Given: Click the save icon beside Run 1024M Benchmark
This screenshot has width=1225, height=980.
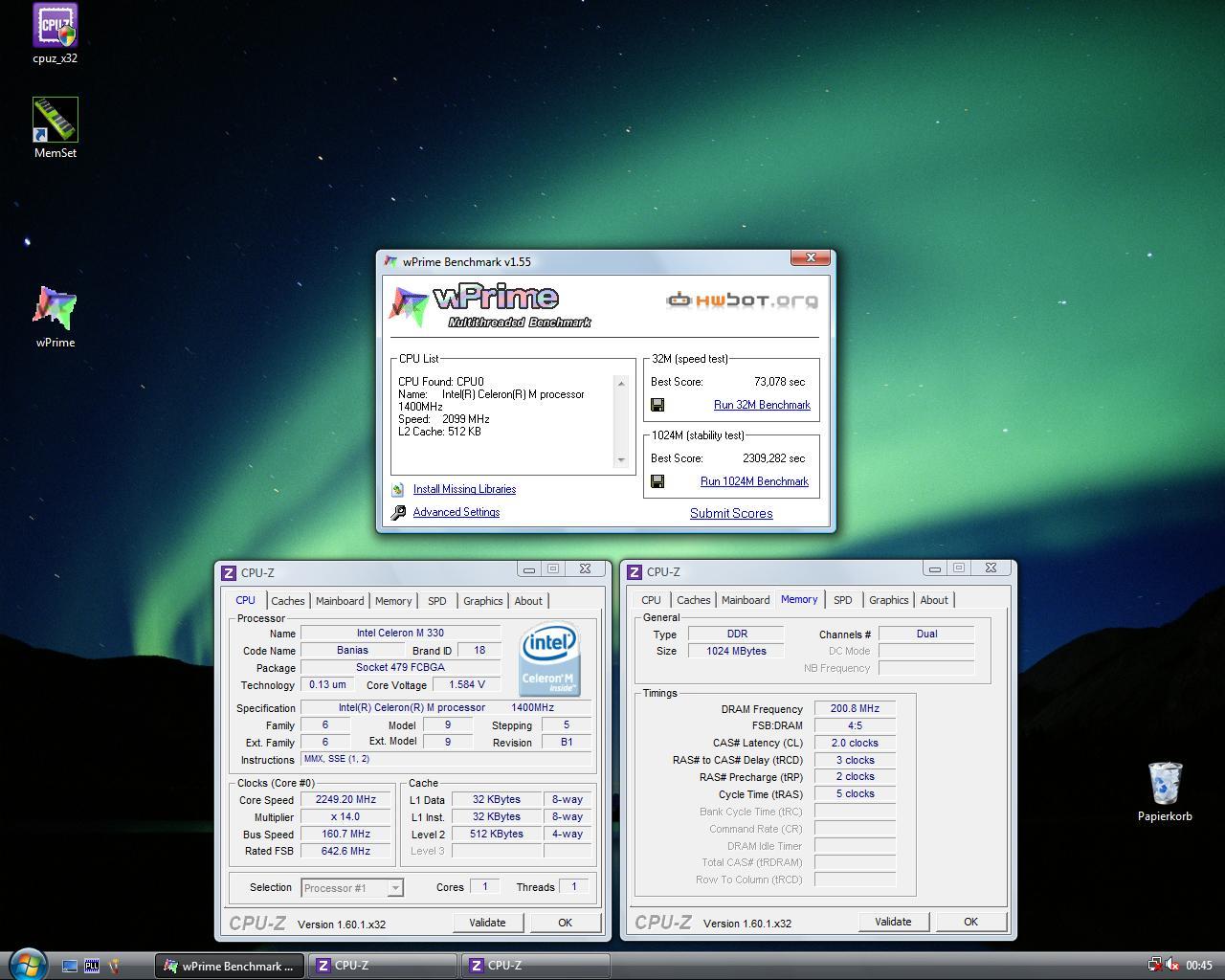Looking at the screenshot, I should click(x=657, y=481).
